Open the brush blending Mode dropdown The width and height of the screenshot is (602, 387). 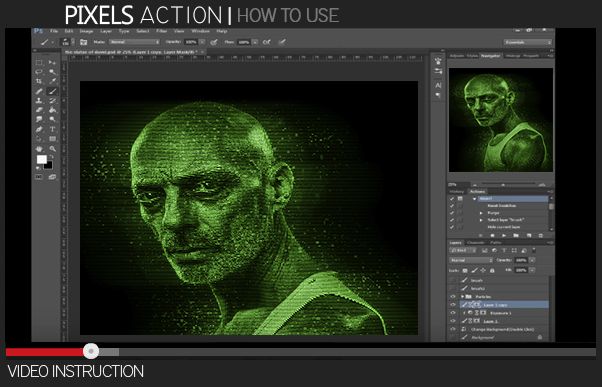tap(134, 42)
